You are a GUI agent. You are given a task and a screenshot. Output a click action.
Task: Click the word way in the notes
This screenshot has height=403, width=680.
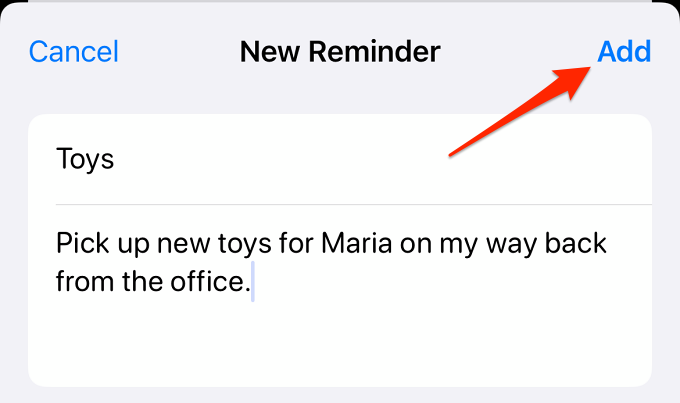pyautogui.click(x=512, y=246)
